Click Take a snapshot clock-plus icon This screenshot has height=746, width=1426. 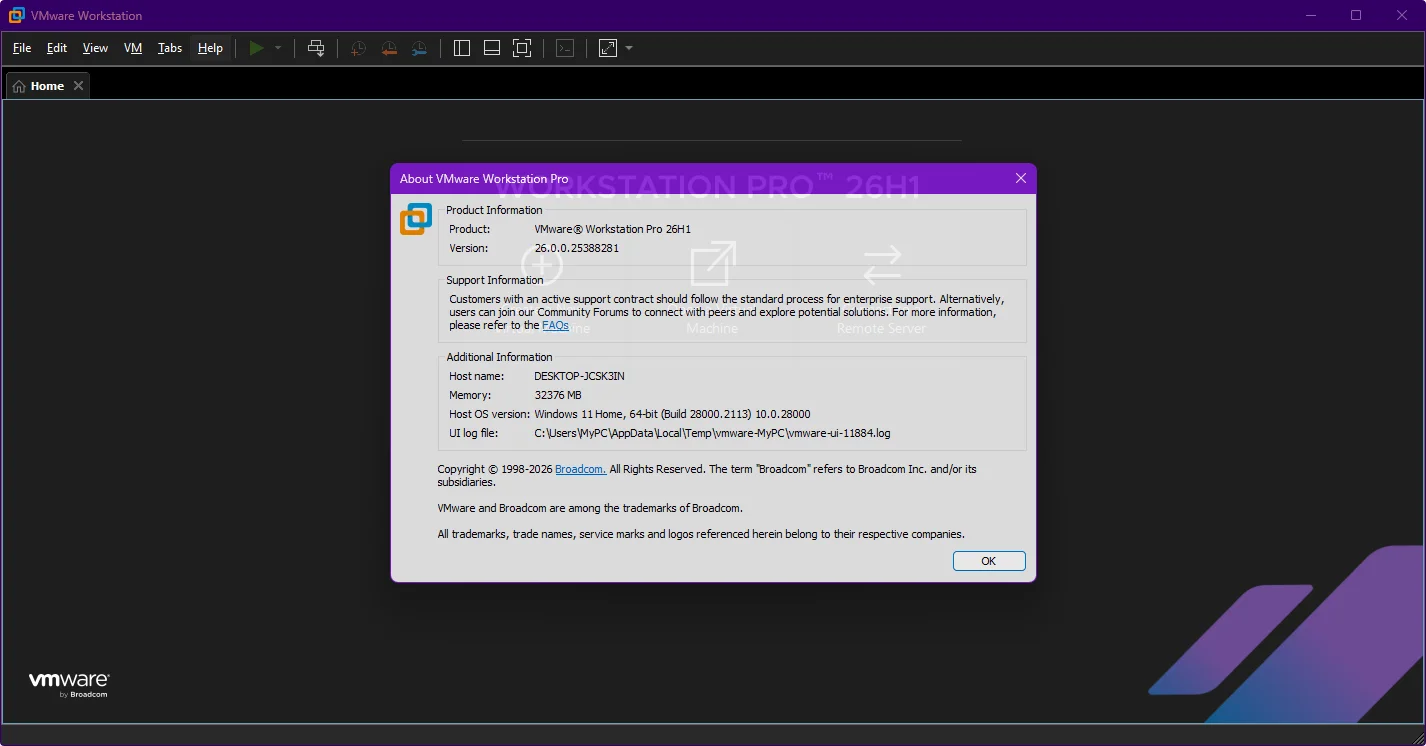coord(358,48)
